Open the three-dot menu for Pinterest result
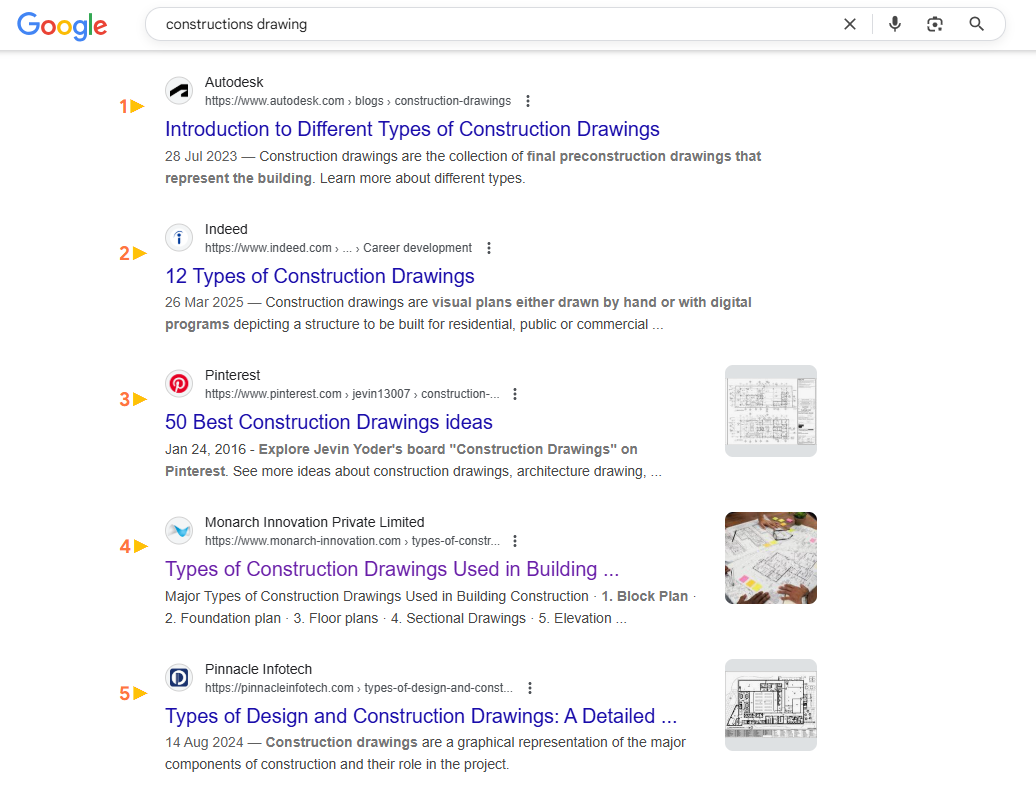Screen dimensions: 1036x785 tap(515, 394)
